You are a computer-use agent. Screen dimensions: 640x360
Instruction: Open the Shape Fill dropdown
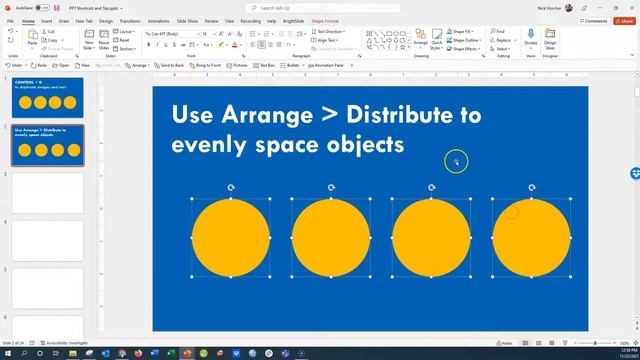tap(460, 31)
